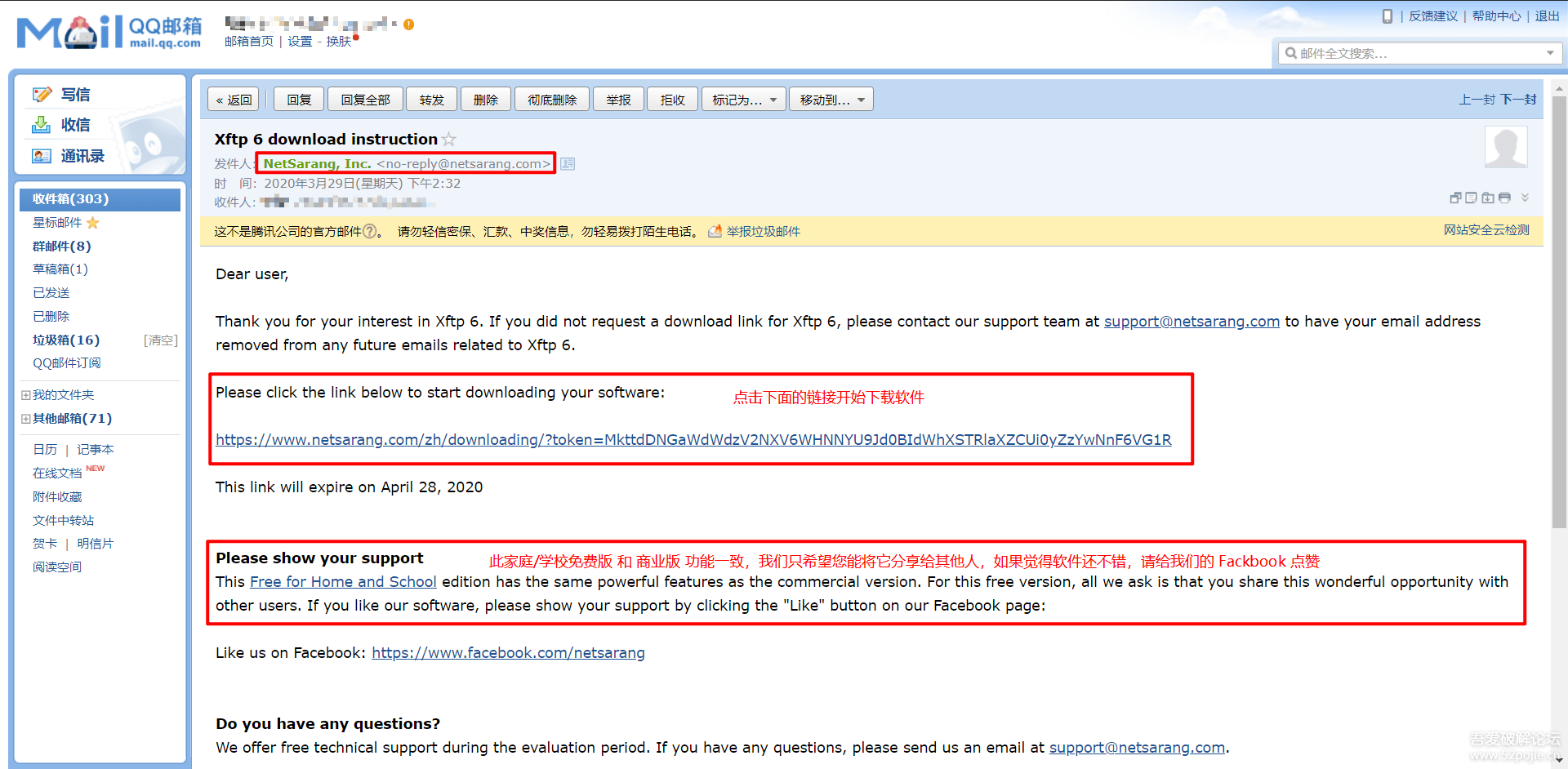This screenshot has height=769, width=1568.
Task: Click the star icon next to 星标邮件
Action: pyautogui.click(x=92, y=223)
